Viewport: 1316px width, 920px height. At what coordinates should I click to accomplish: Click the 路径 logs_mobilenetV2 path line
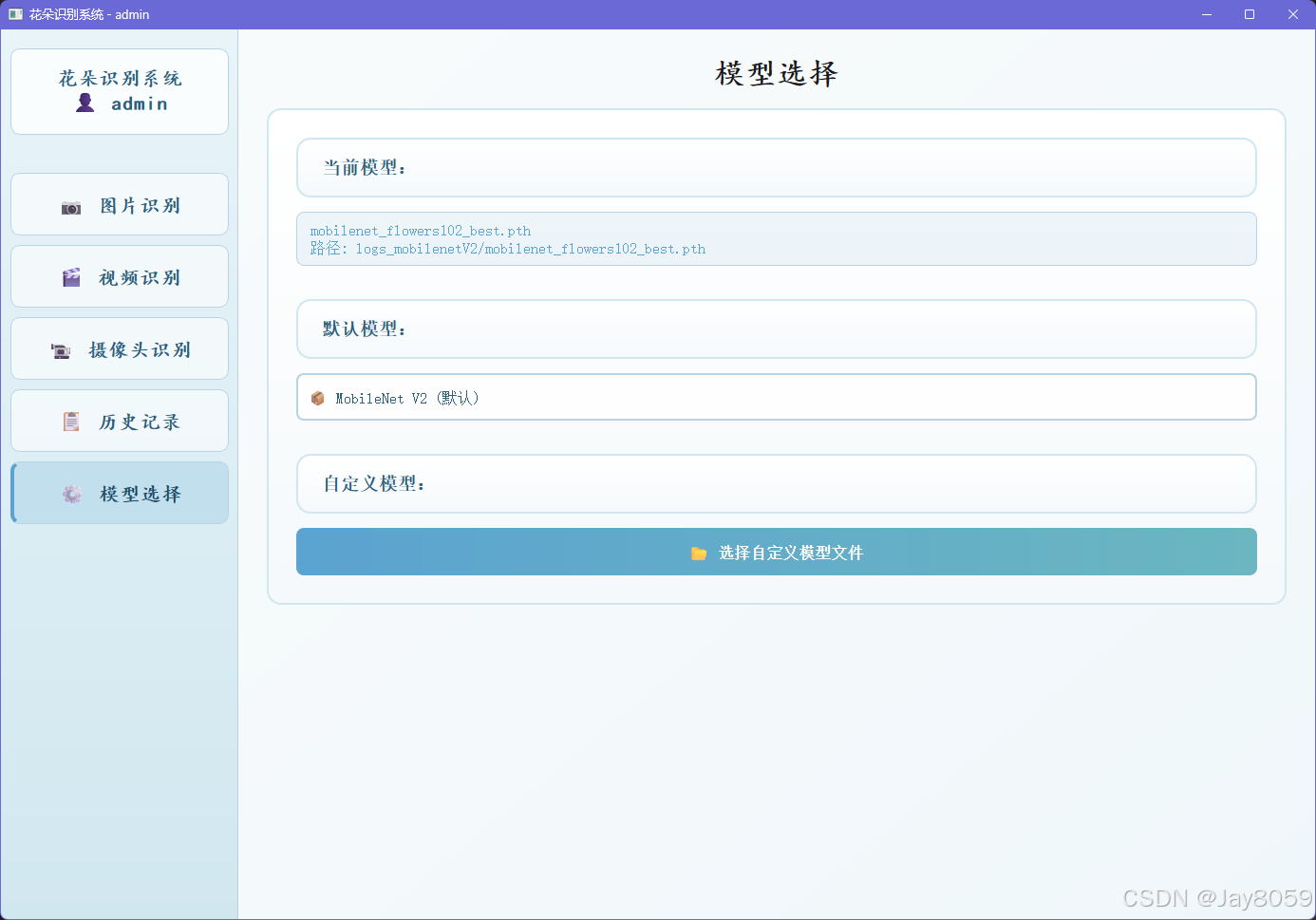click(508, 249)
